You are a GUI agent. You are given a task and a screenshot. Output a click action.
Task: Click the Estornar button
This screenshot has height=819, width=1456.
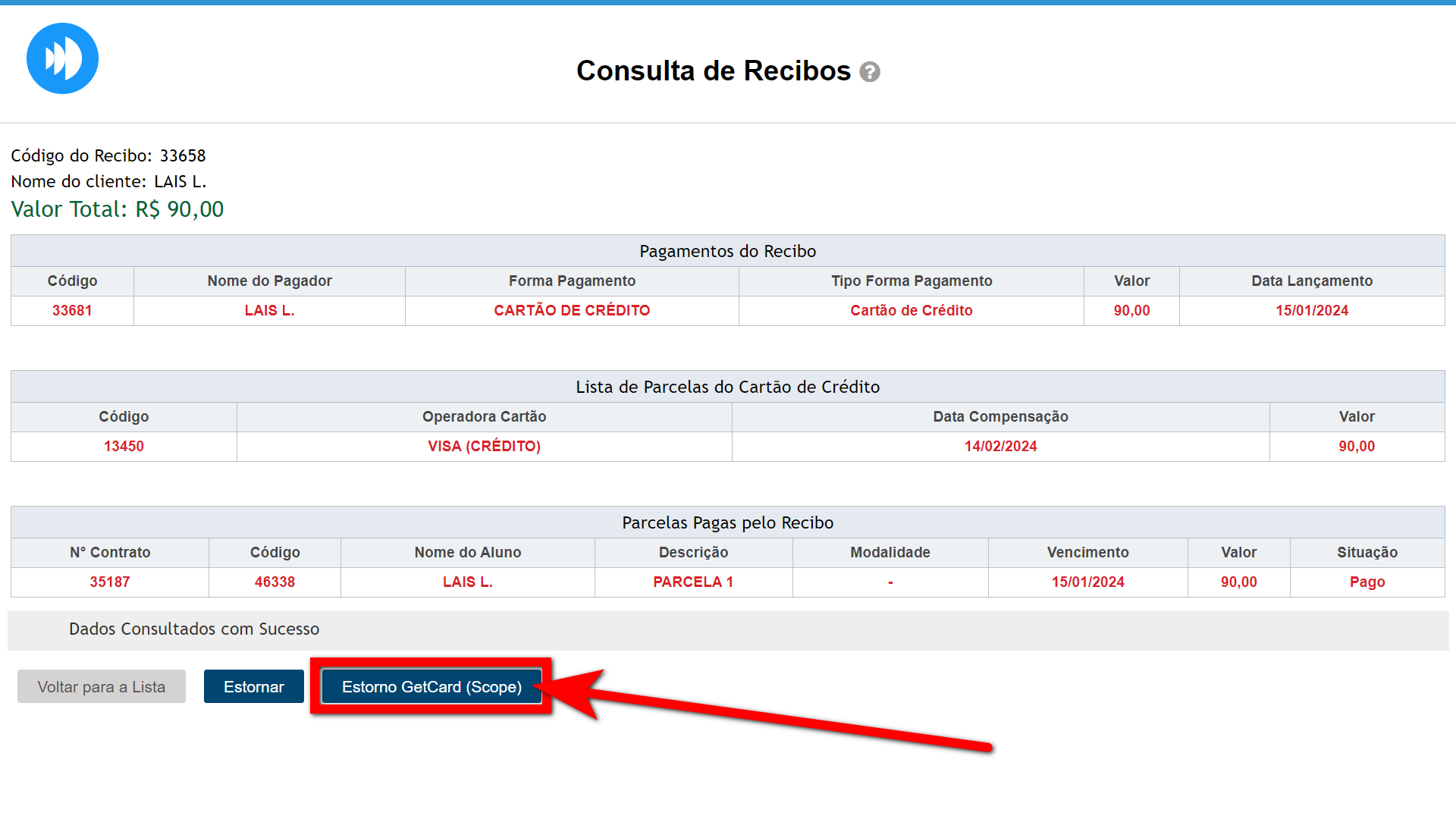253,687
